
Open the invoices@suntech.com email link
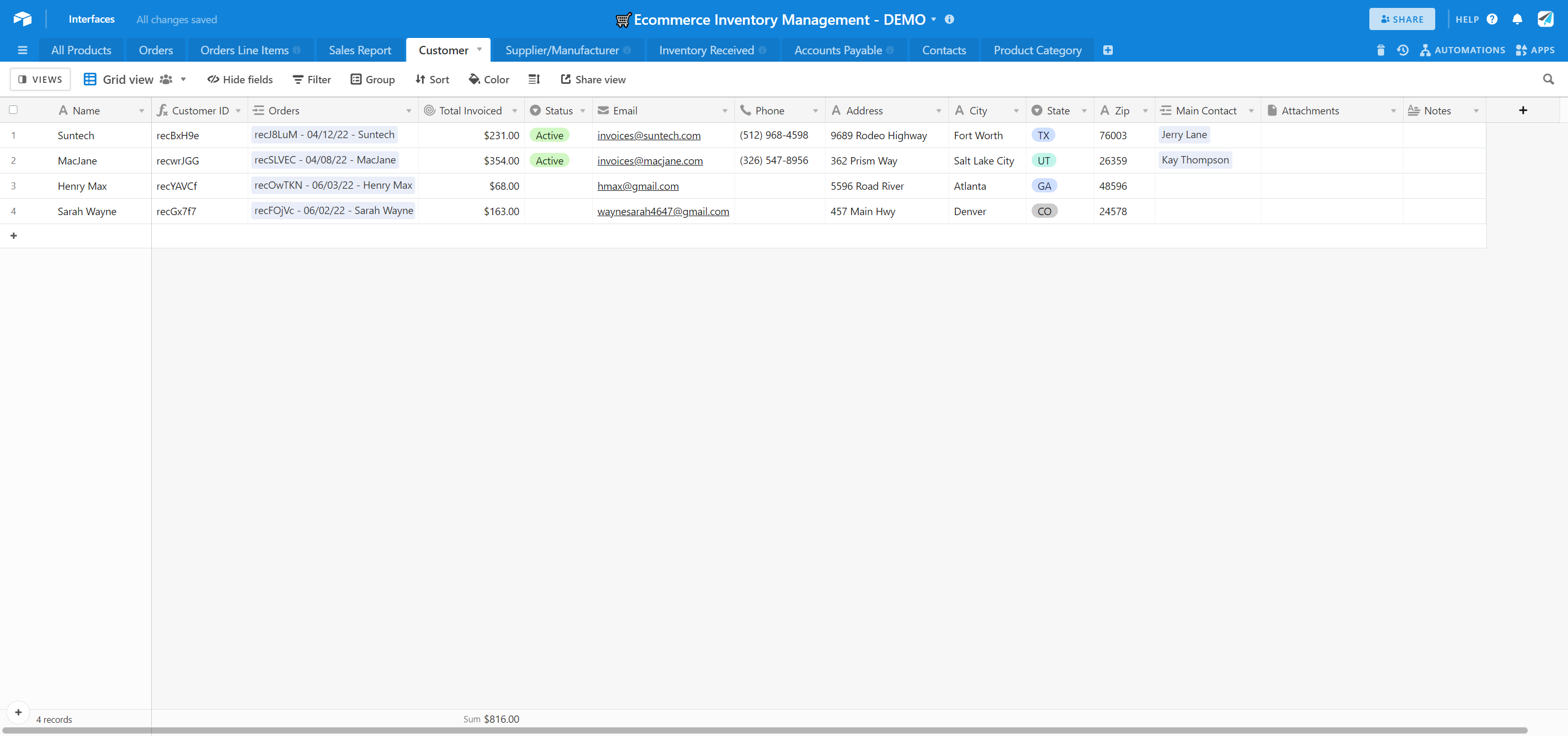click(x=648, y=135)
